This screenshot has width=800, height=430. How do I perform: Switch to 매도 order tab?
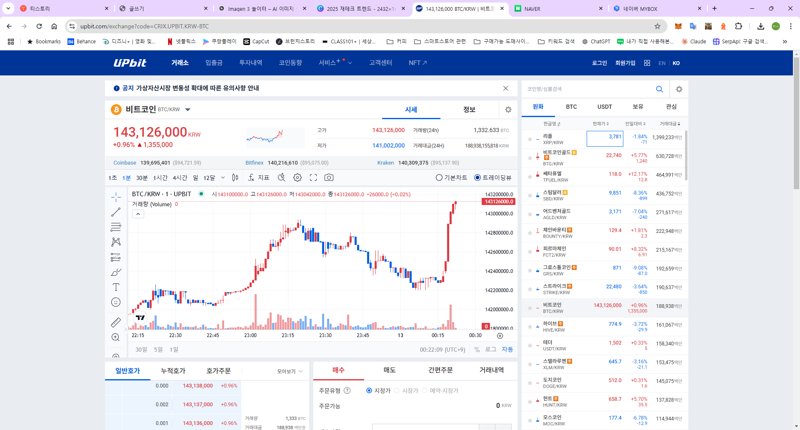389,370
